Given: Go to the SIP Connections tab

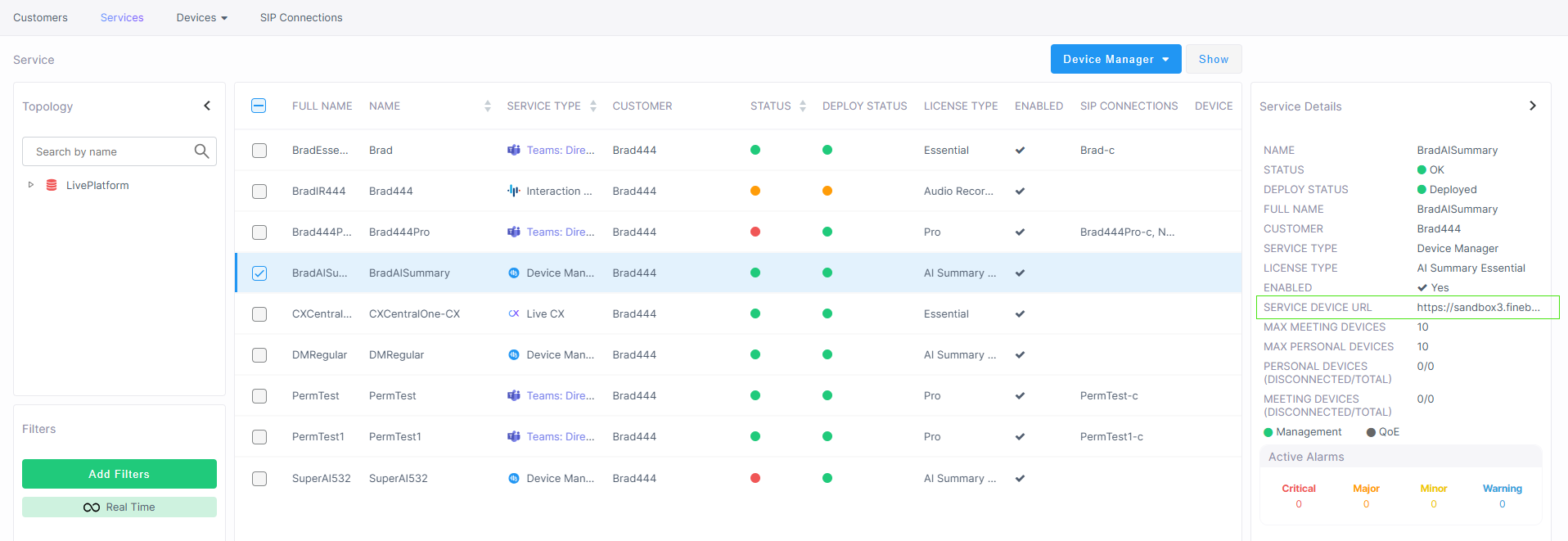Looking at the screenshot, I should click(x=301, y=17).
